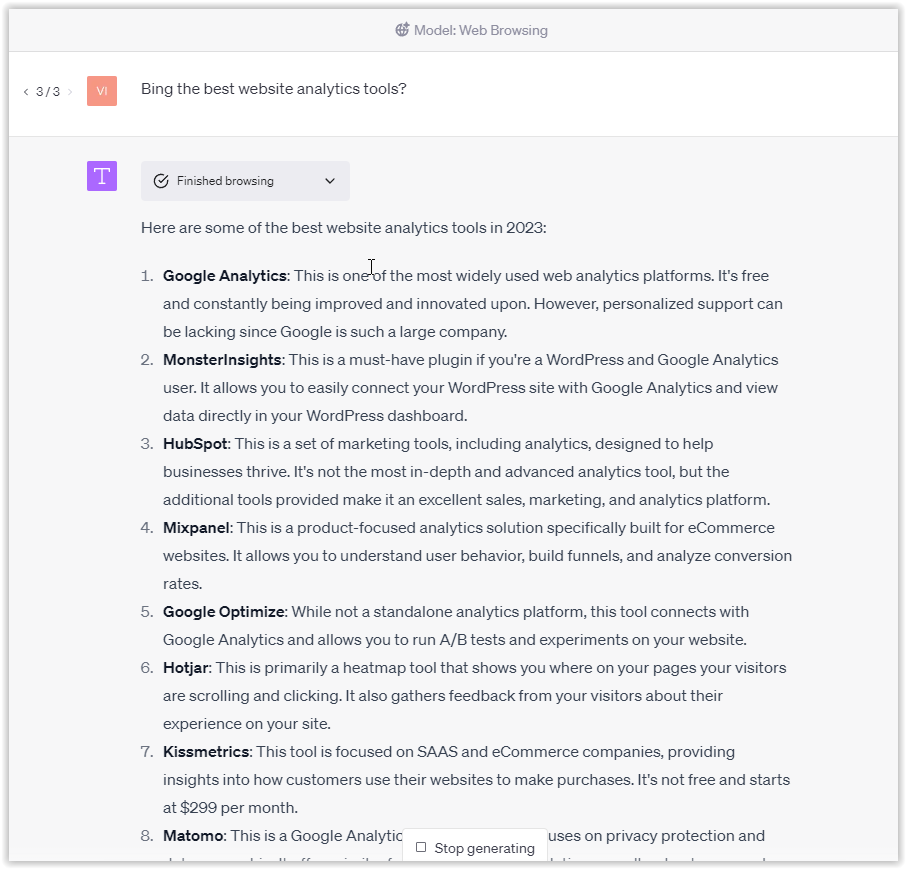906x869 pixels.
Task: Click the Hotjar list item title
Action: pyautogui.click(x=184, y=667)
